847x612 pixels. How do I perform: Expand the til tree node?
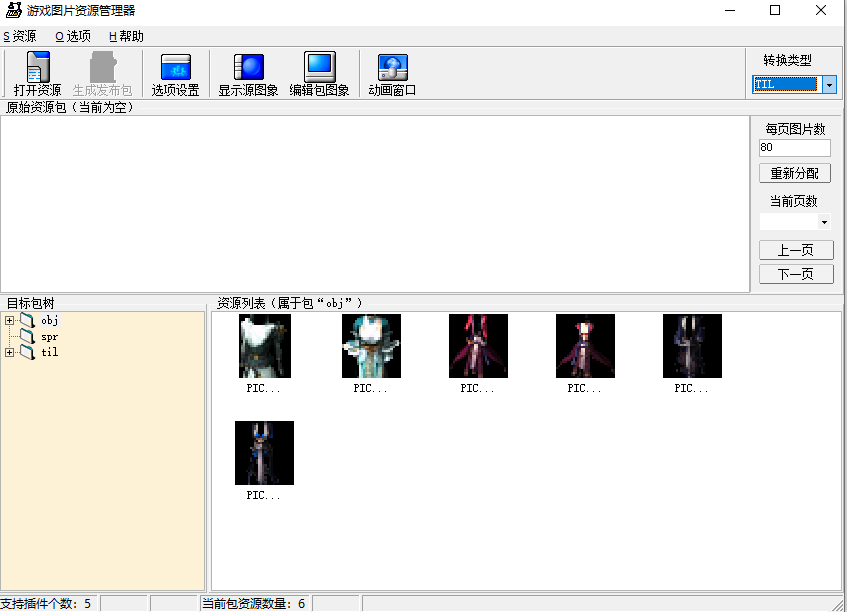pyautogui.click(x=9, y=353)
